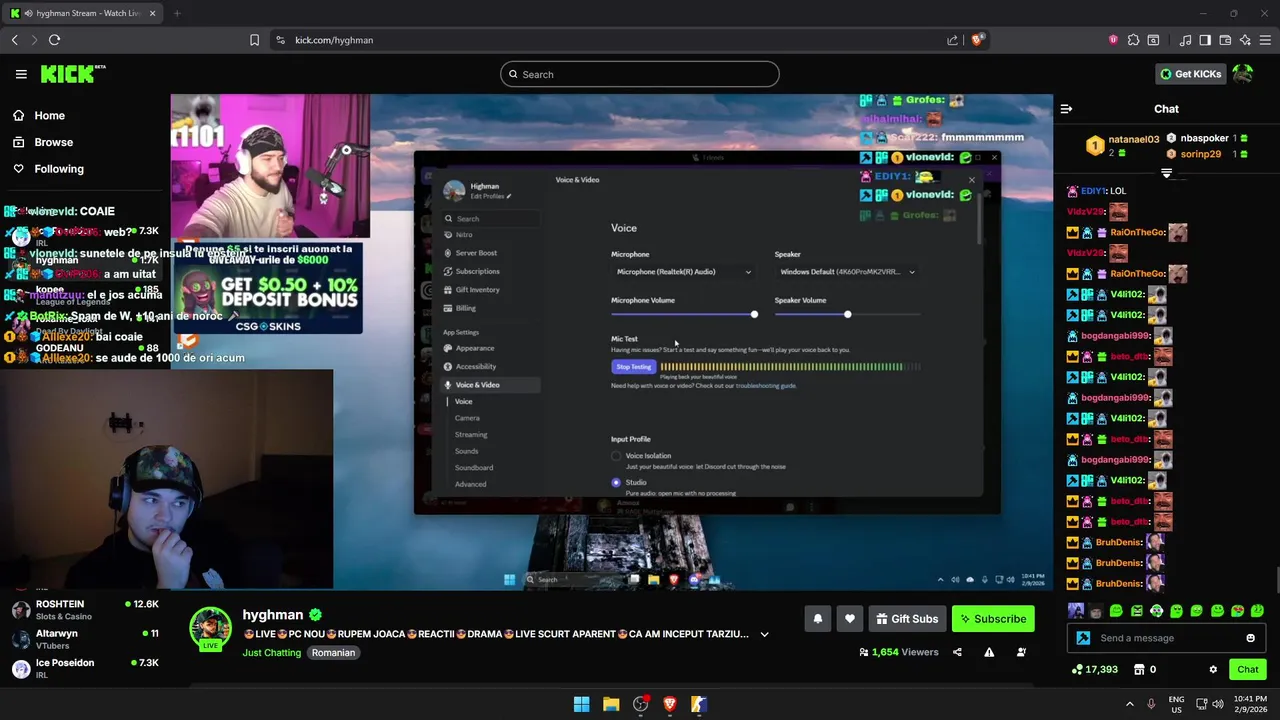Adjust Microphone Volume slider handle

click(x=754, y=315)
